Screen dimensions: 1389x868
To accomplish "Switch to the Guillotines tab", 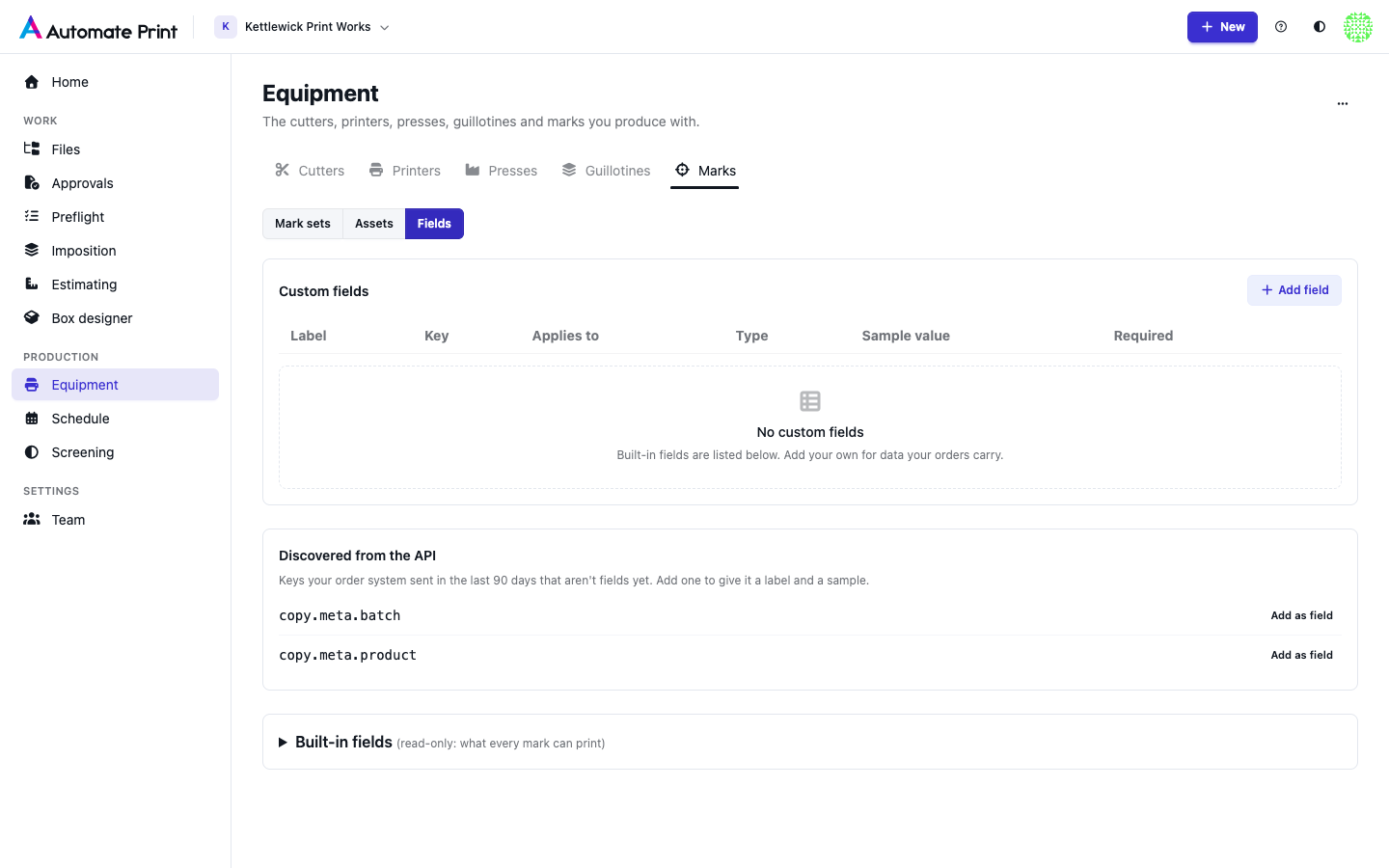I will pos(607,171).
